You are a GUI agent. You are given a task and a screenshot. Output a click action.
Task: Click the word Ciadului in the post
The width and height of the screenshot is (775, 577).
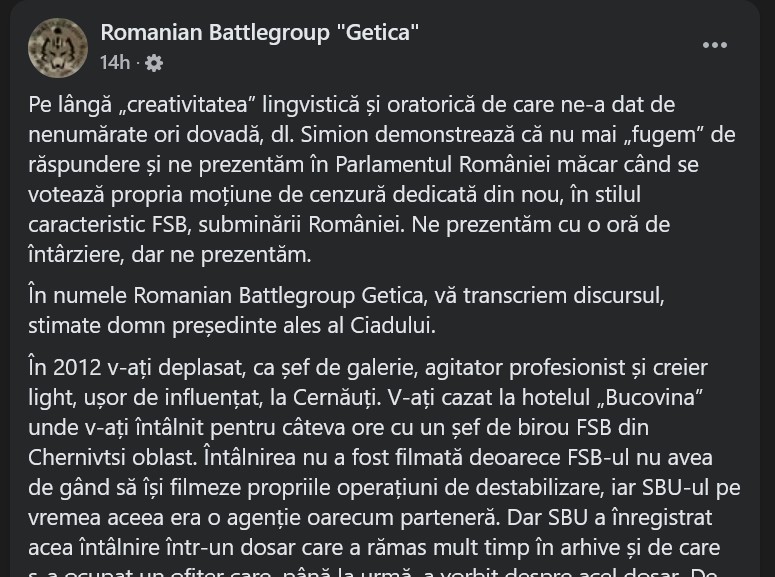[x=392, y=326]
